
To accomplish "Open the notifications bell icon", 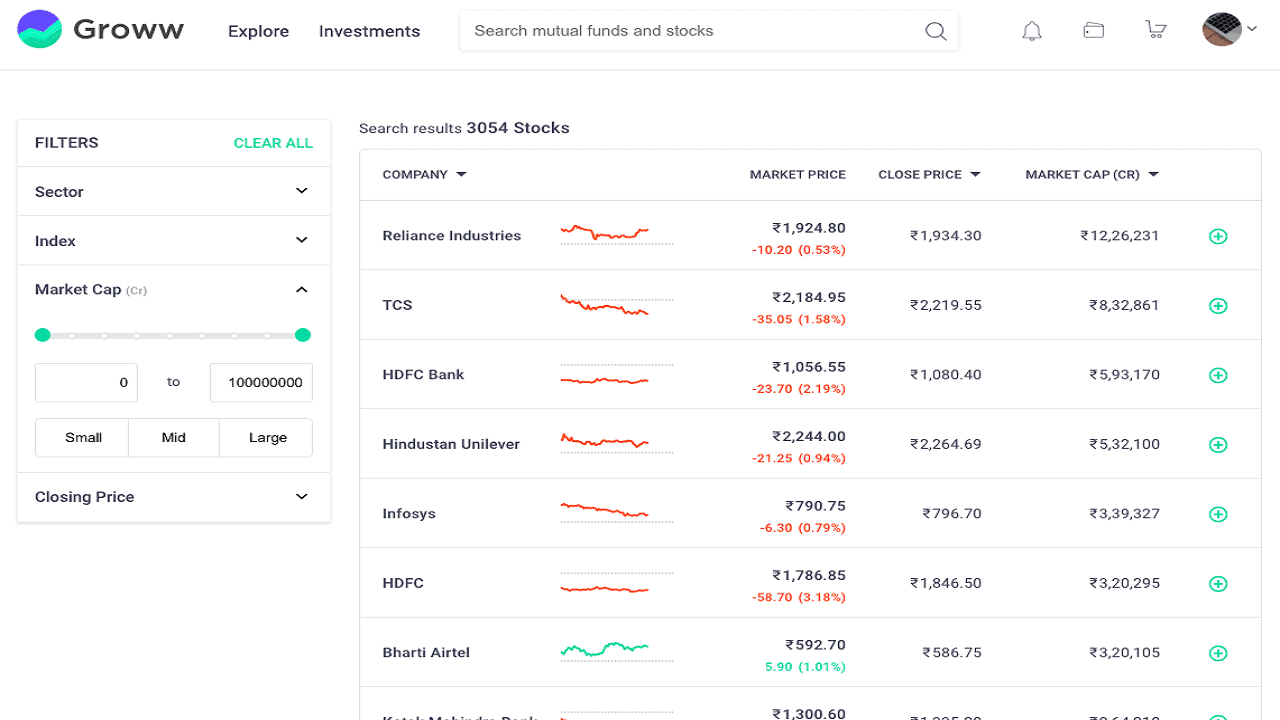I will (1032, 31).
